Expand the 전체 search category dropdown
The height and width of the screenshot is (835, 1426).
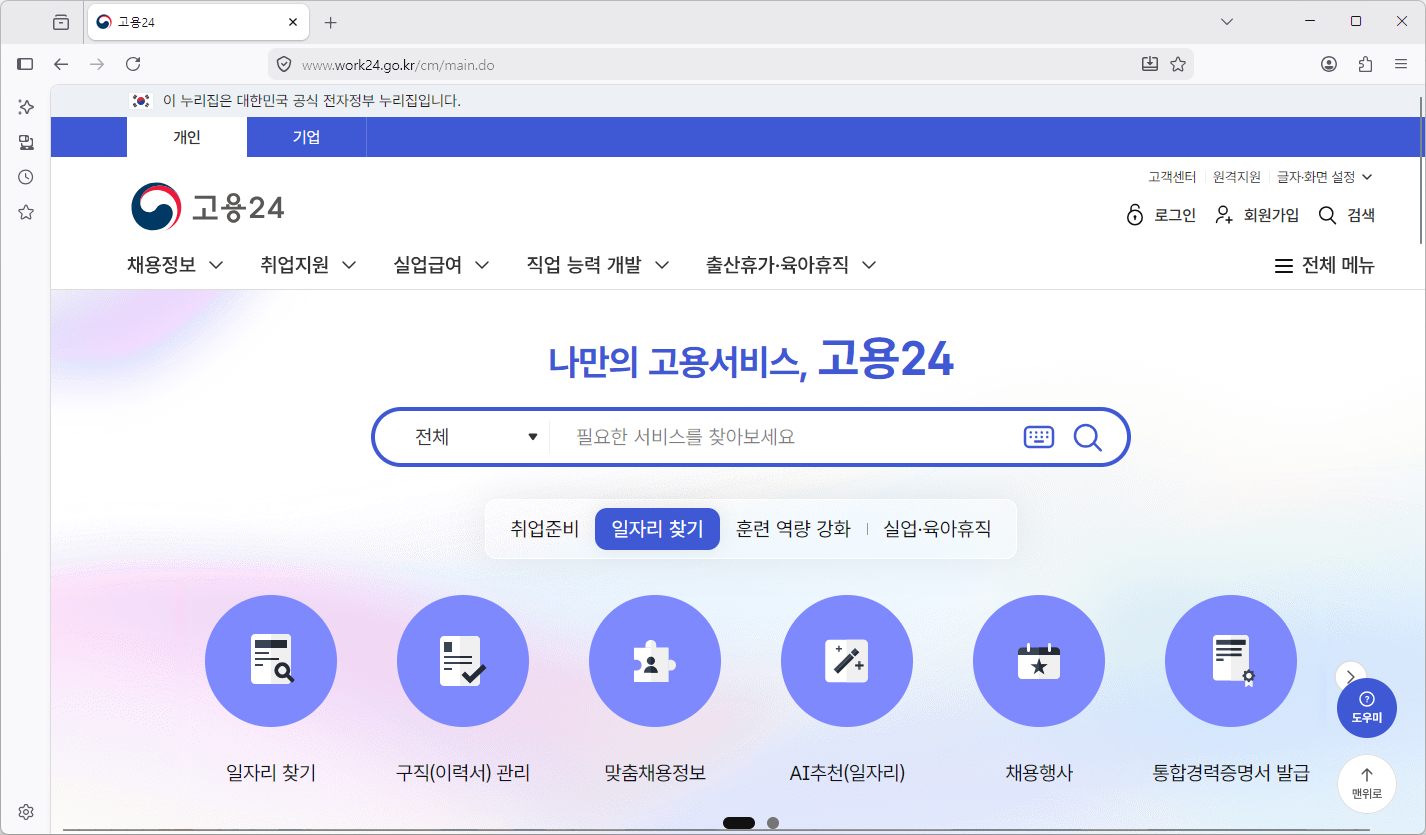tap(477, 437)
